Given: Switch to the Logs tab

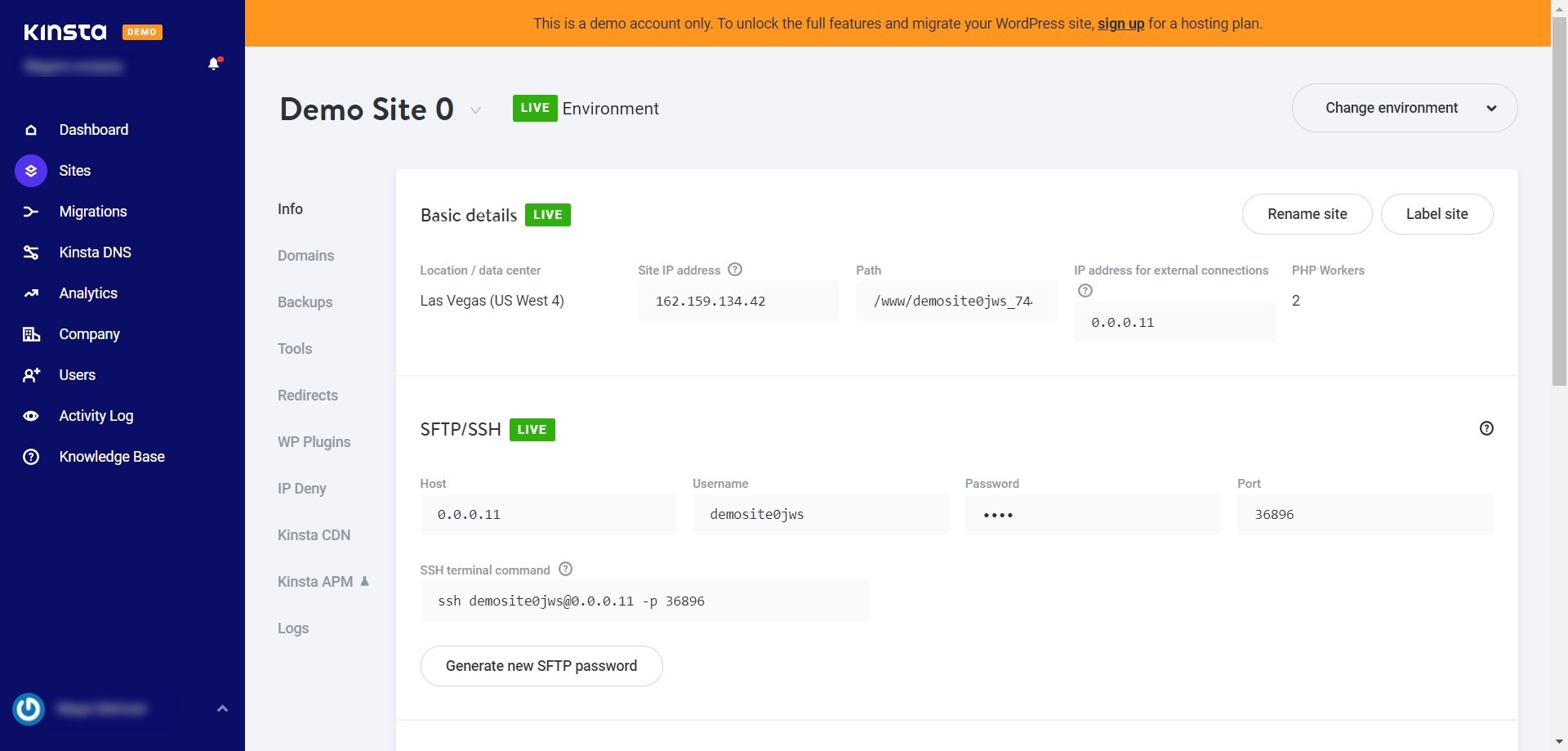Looking at the screenshot, I should [293, 628].
